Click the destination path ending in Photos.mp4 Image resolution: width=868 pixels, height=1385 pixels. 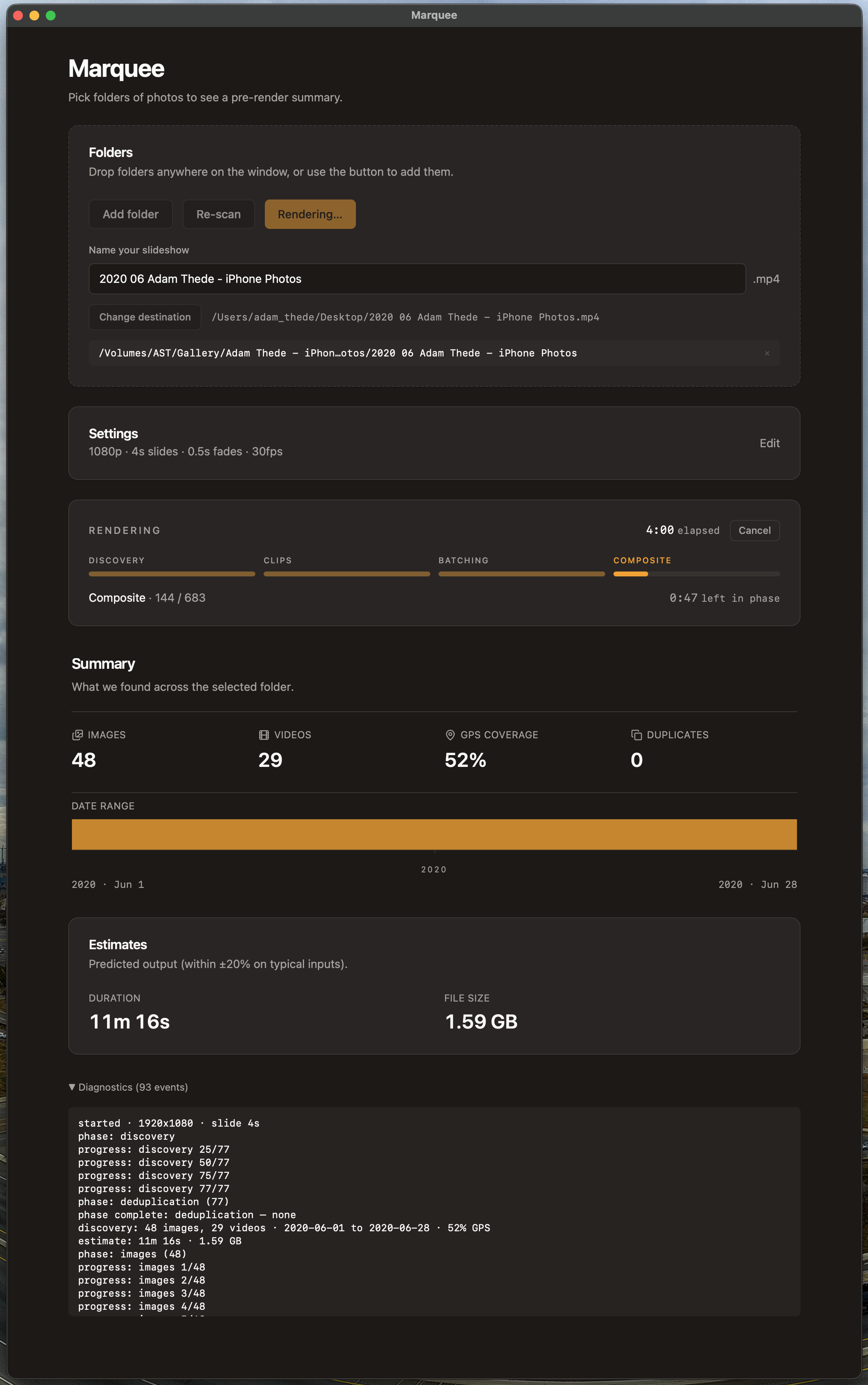coord(405,317)
